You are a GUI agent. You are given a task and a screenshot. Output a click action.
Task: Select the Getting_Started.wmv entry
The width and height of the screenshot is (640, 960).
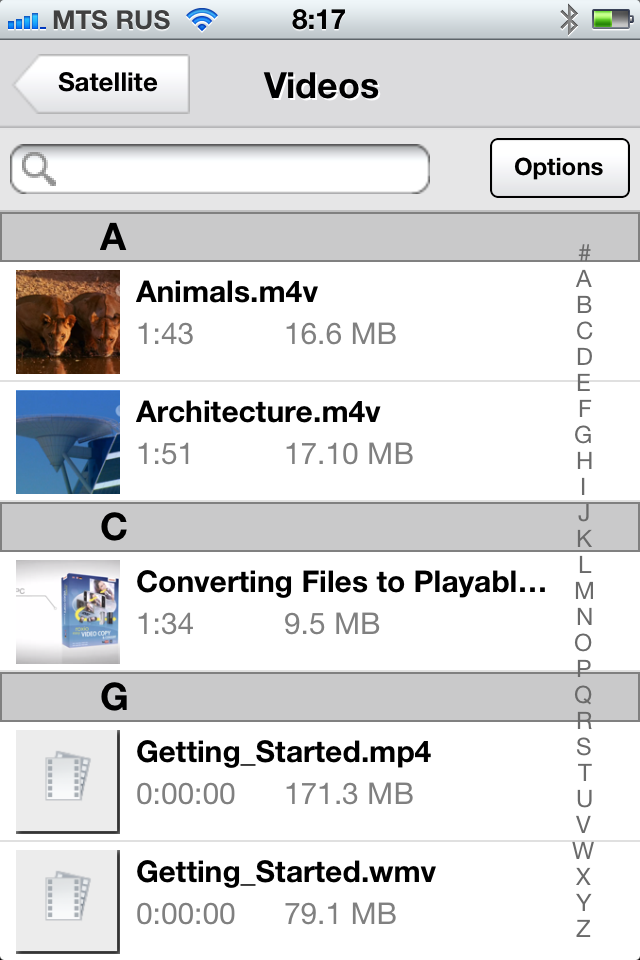(x=286, y=872)
